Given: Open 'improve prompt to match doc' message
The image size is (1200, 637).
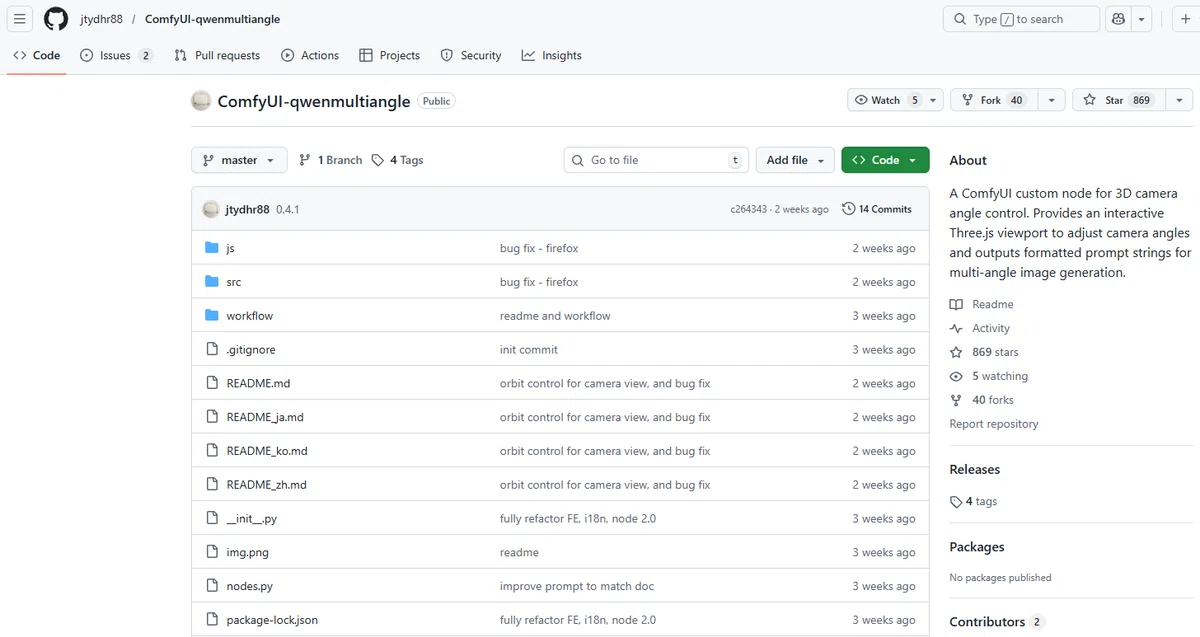Looking at the screenshot, I should (577, 586).
